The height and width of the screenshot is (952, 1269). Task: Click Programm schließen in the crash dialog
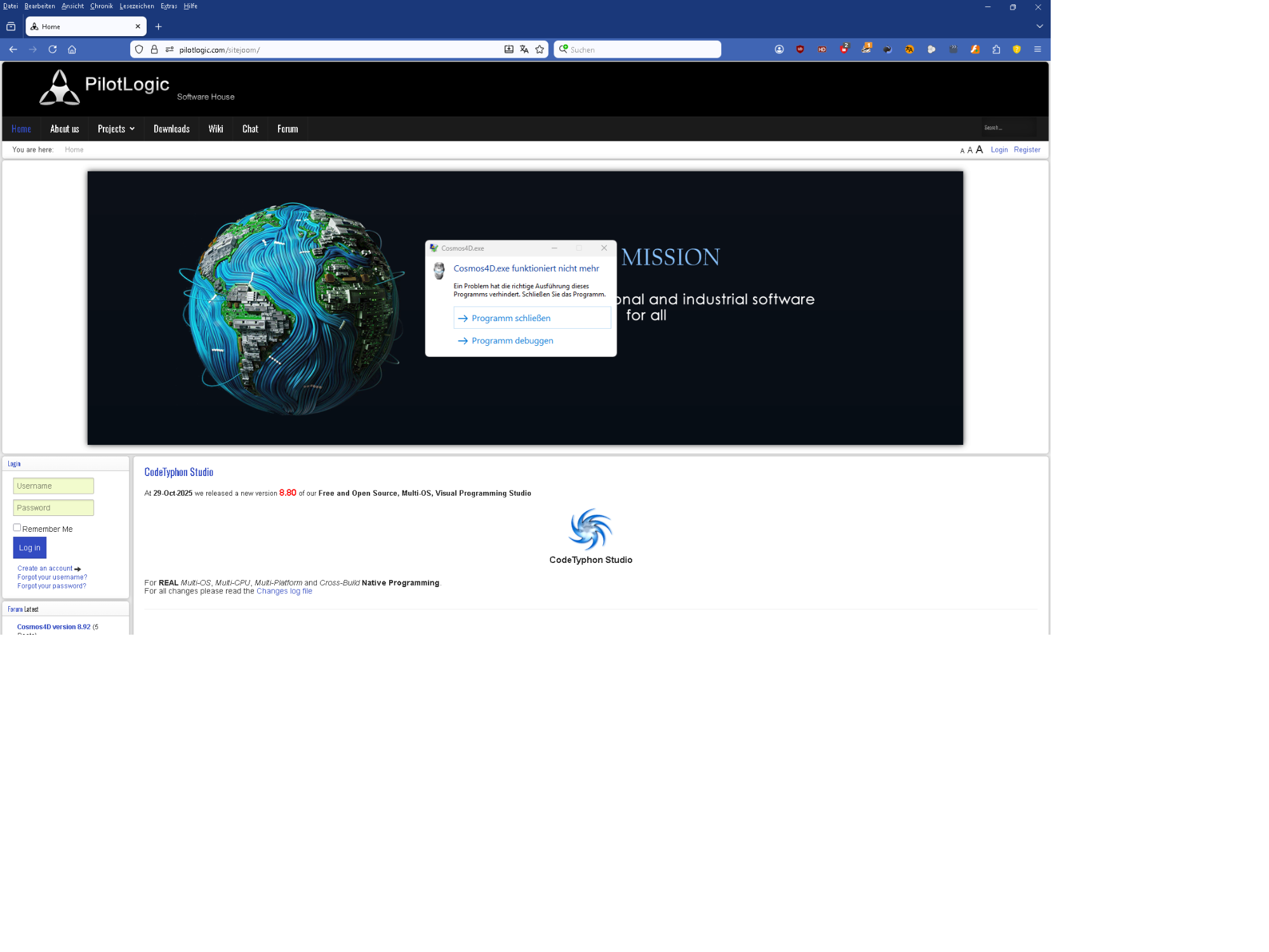tap(531, 318)
